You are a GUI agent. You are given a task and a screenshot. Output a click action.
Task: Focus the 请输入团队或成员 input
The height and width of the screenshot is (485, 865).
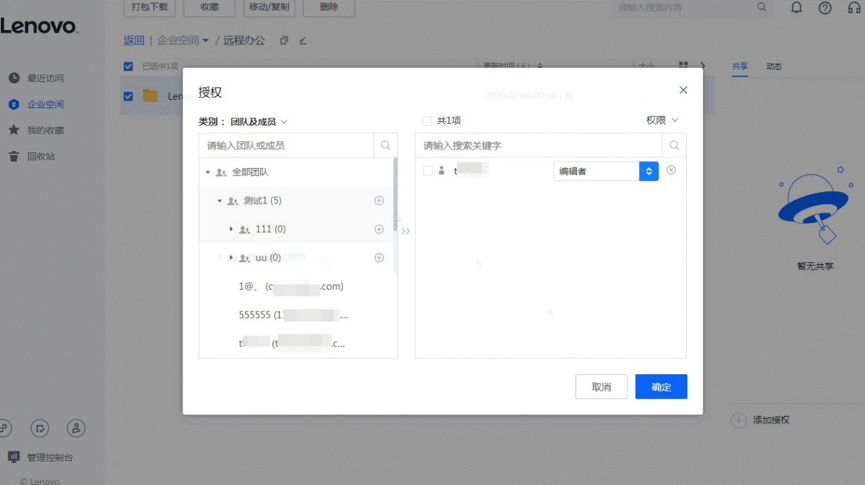[286, 145]
